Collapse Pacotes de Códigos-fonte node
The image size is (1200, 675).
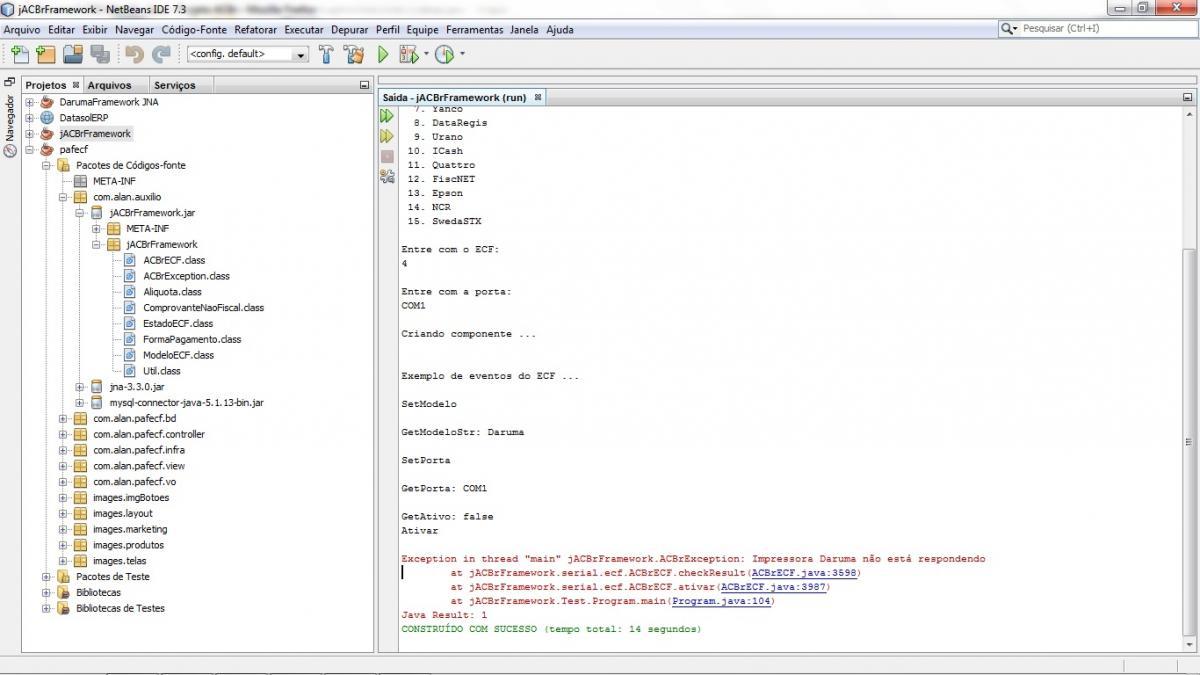[x=46, y=165]
